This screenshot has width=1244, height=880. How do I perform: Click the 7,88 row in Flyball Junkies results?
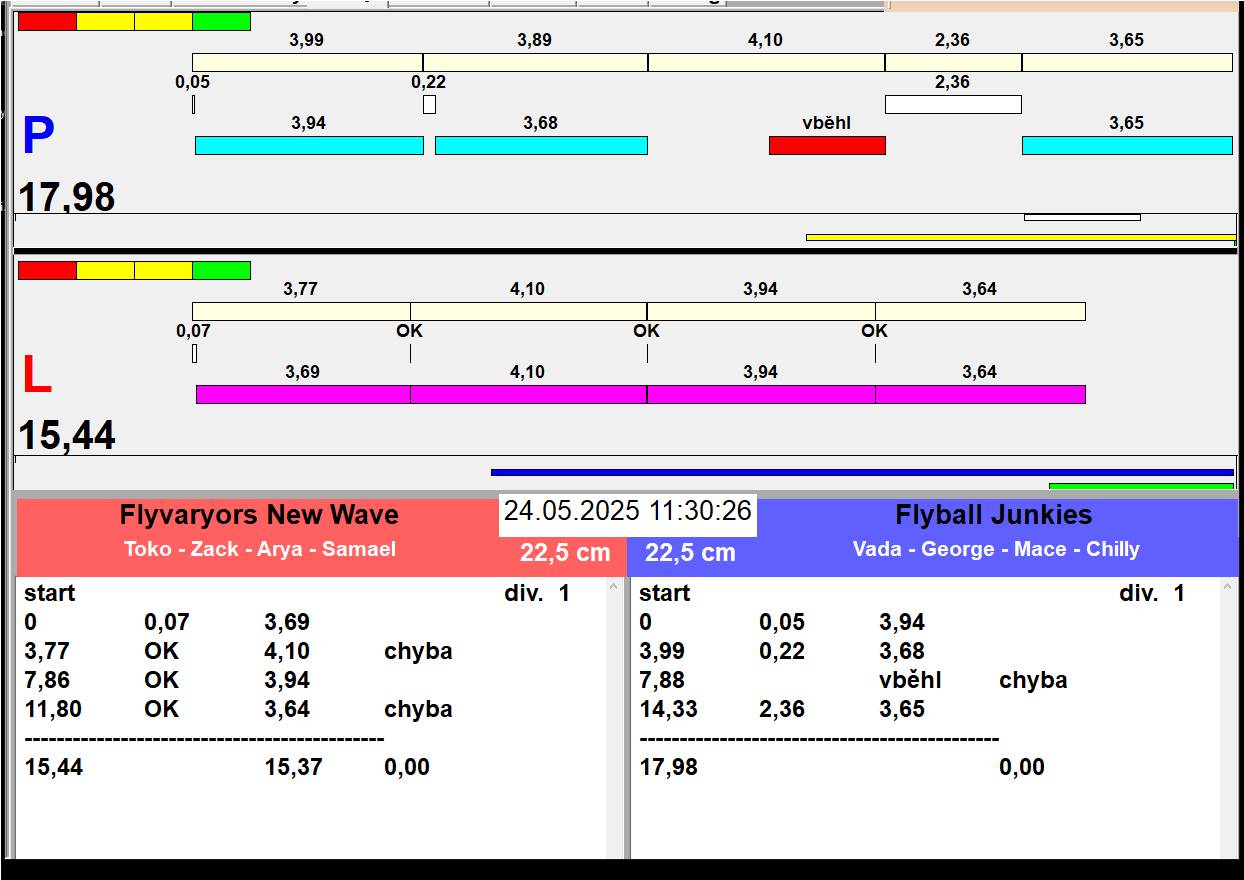tap(853, 680)
